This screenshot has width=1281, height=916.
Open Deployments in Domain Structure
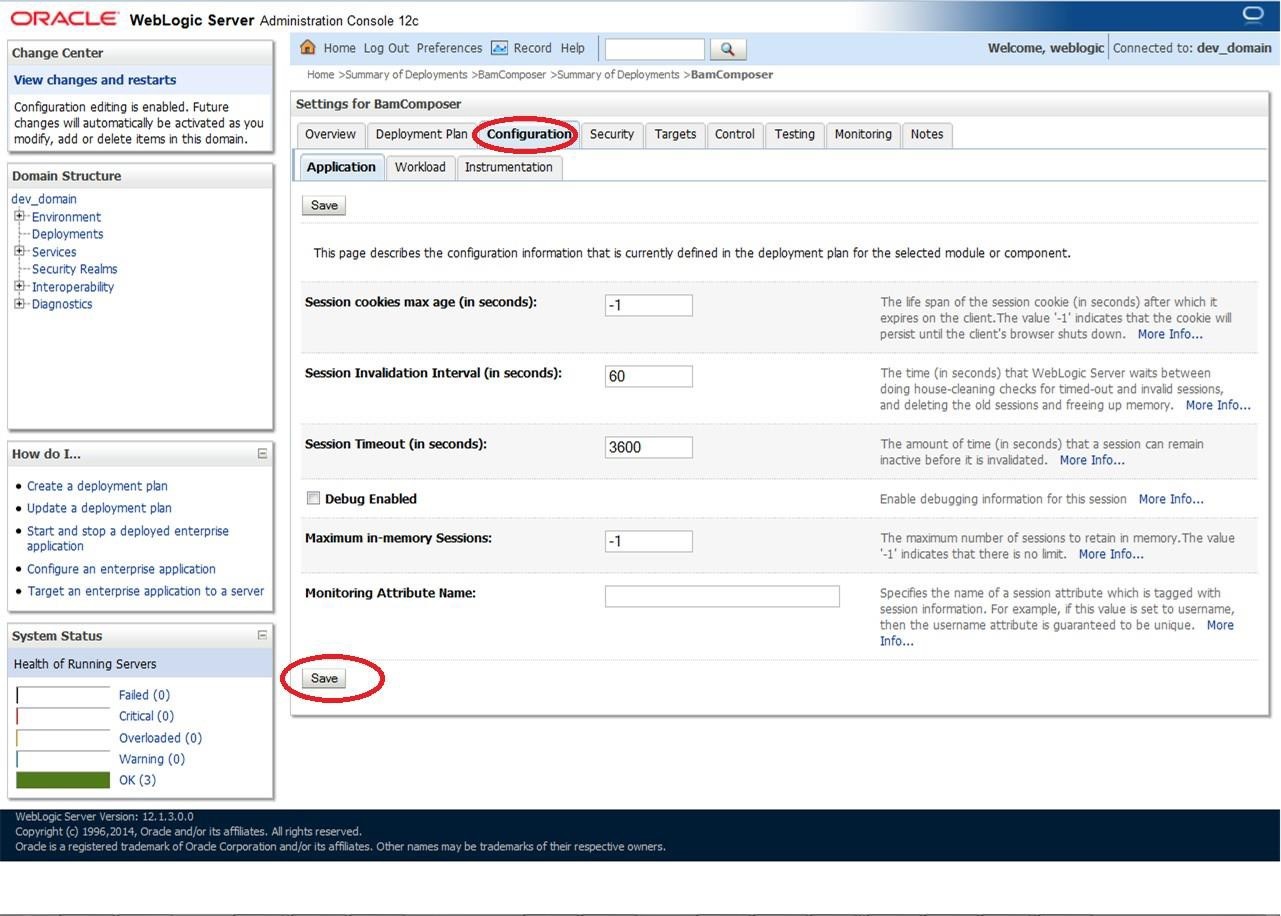pyautogui.click(x=67, y=234)
